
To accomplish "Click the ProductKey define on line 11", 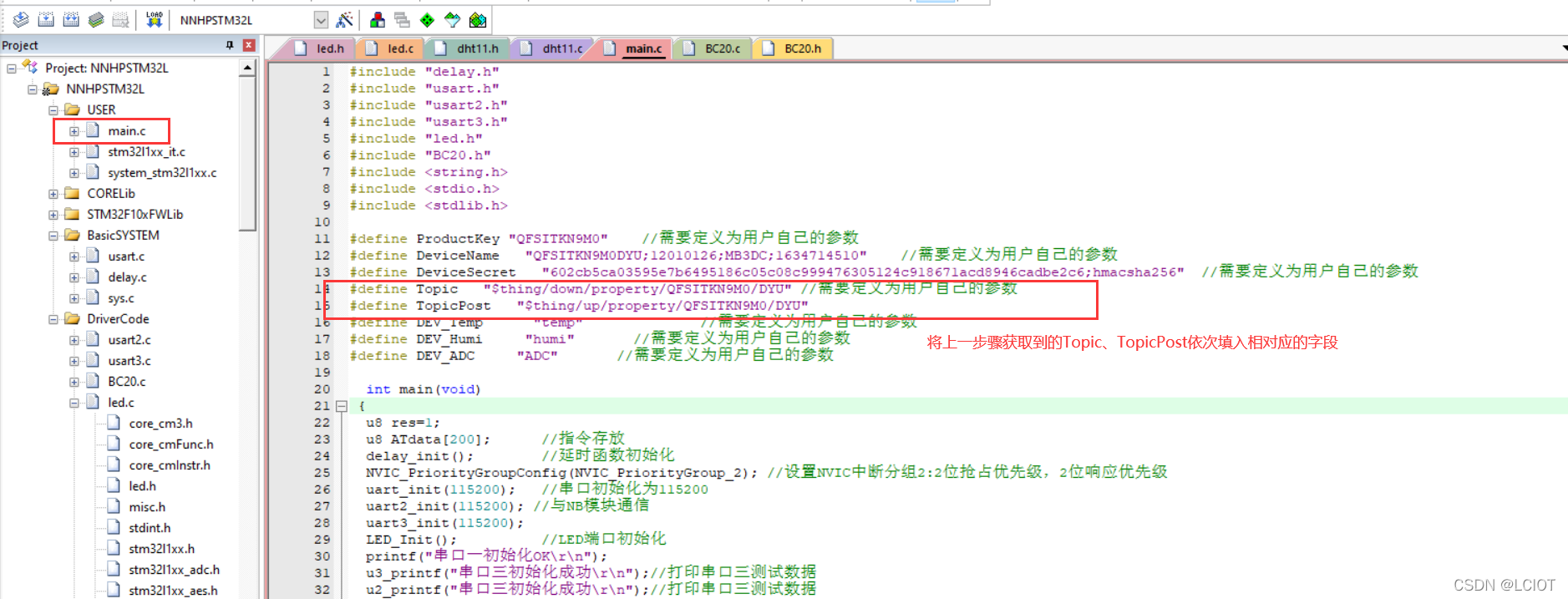I will click(x=479, y=239).
